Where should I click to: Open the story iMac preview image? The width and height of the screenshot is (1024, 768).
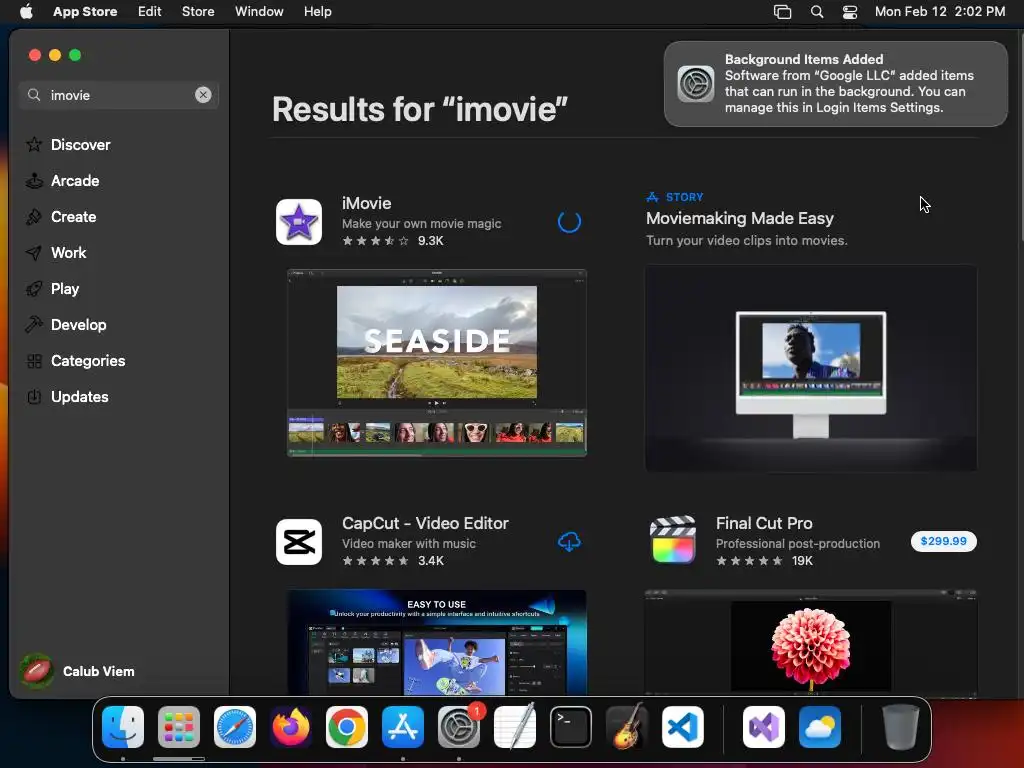click(x=810, y=368)
